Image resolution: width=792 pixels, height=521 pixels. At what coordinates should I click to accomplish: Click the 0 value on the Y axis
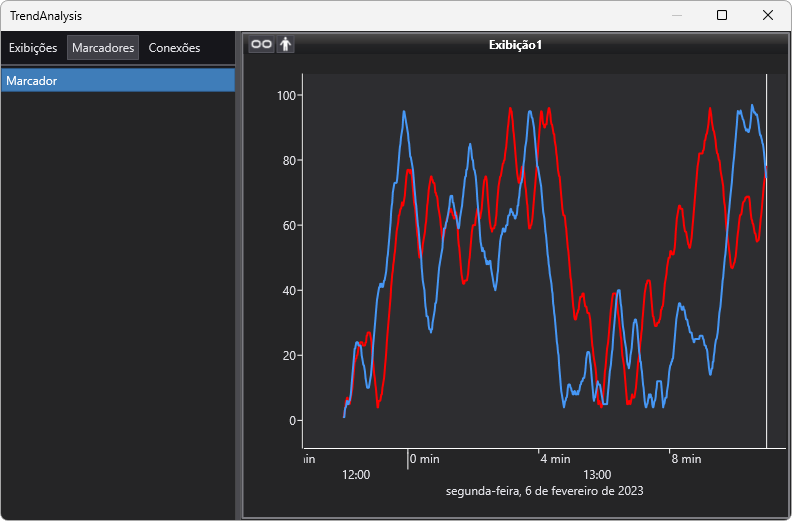point(295,420)
